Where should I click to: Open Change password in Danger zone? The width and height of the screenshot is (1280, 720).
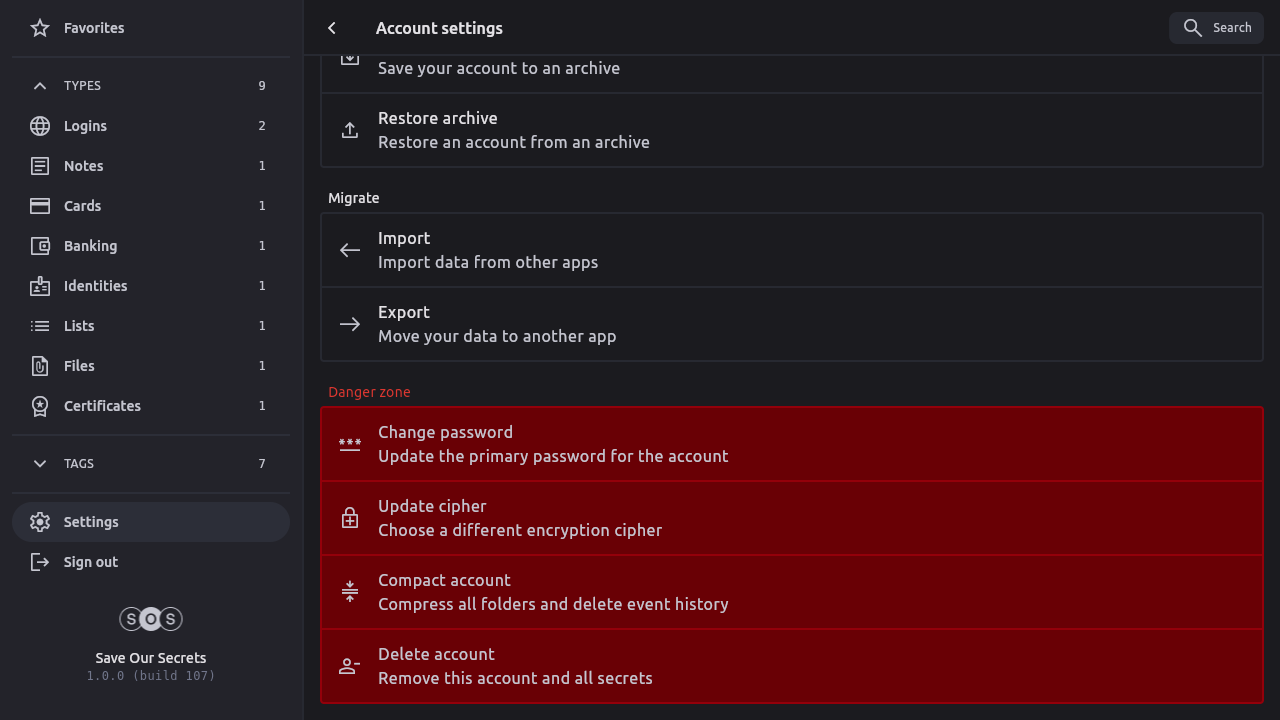point(791,444)
